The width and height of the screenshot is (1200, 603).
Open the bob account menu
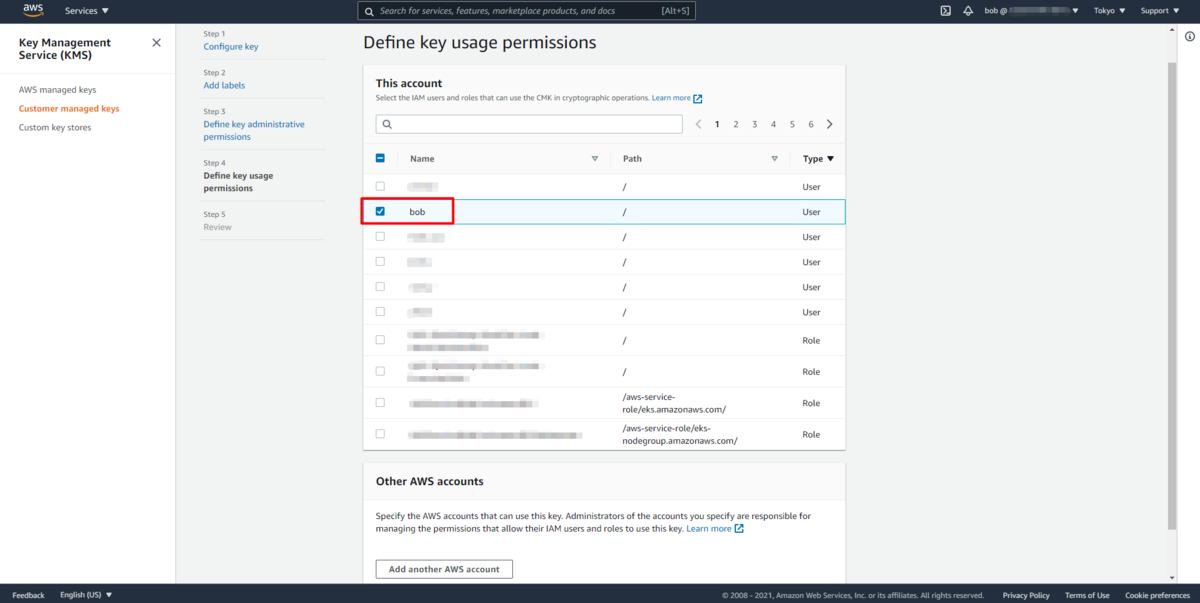coord(1033,11)
